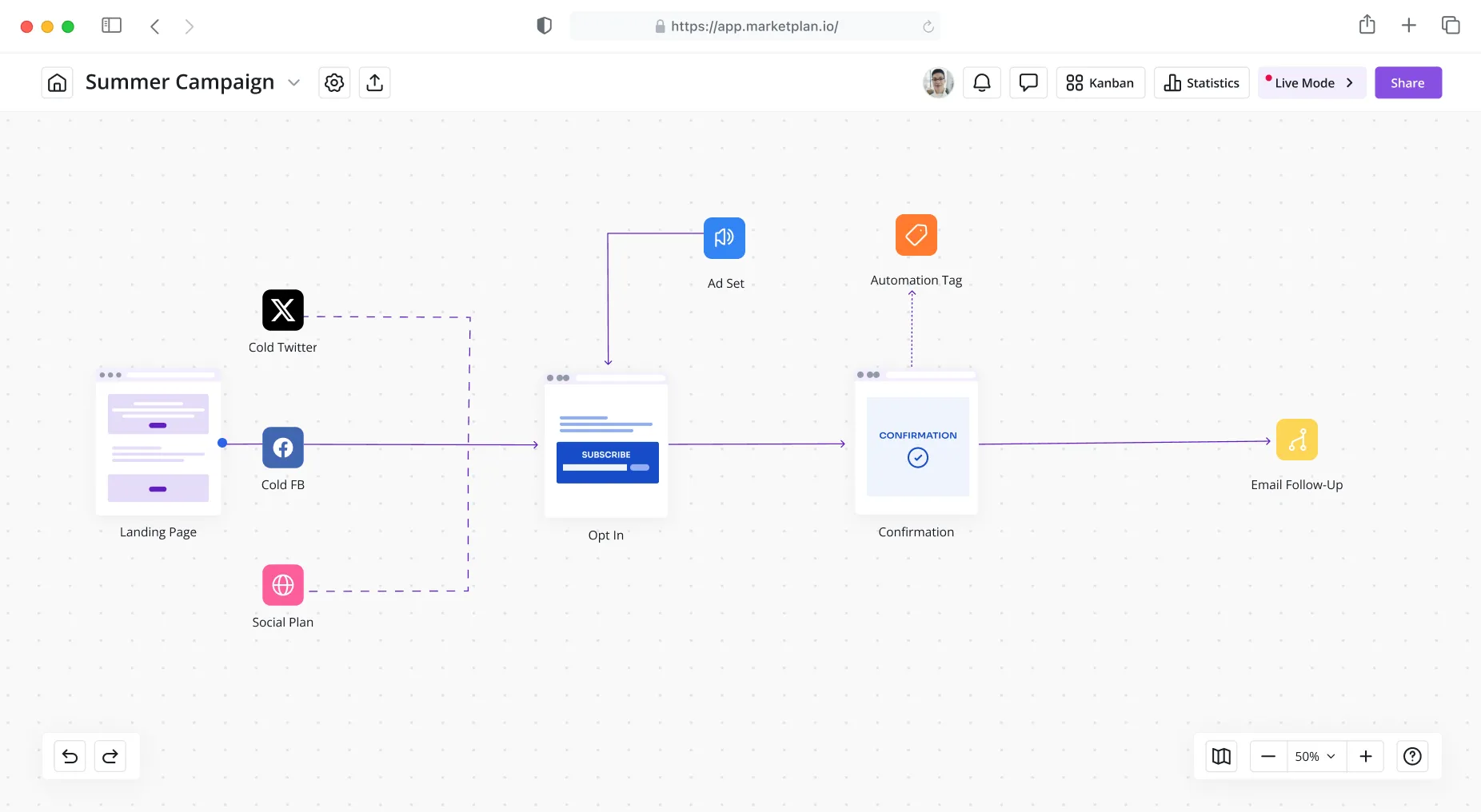Expand the Summer Campaign project dropdown
The width and height of the screenshot is (1481, 812).
coord(294,83)
